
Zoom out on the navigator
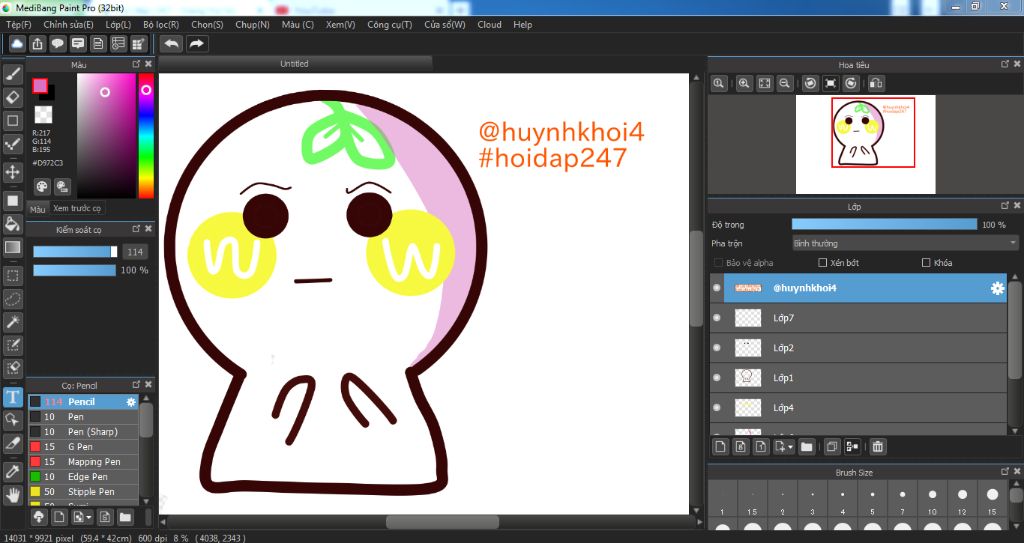(x=784, y=83)
